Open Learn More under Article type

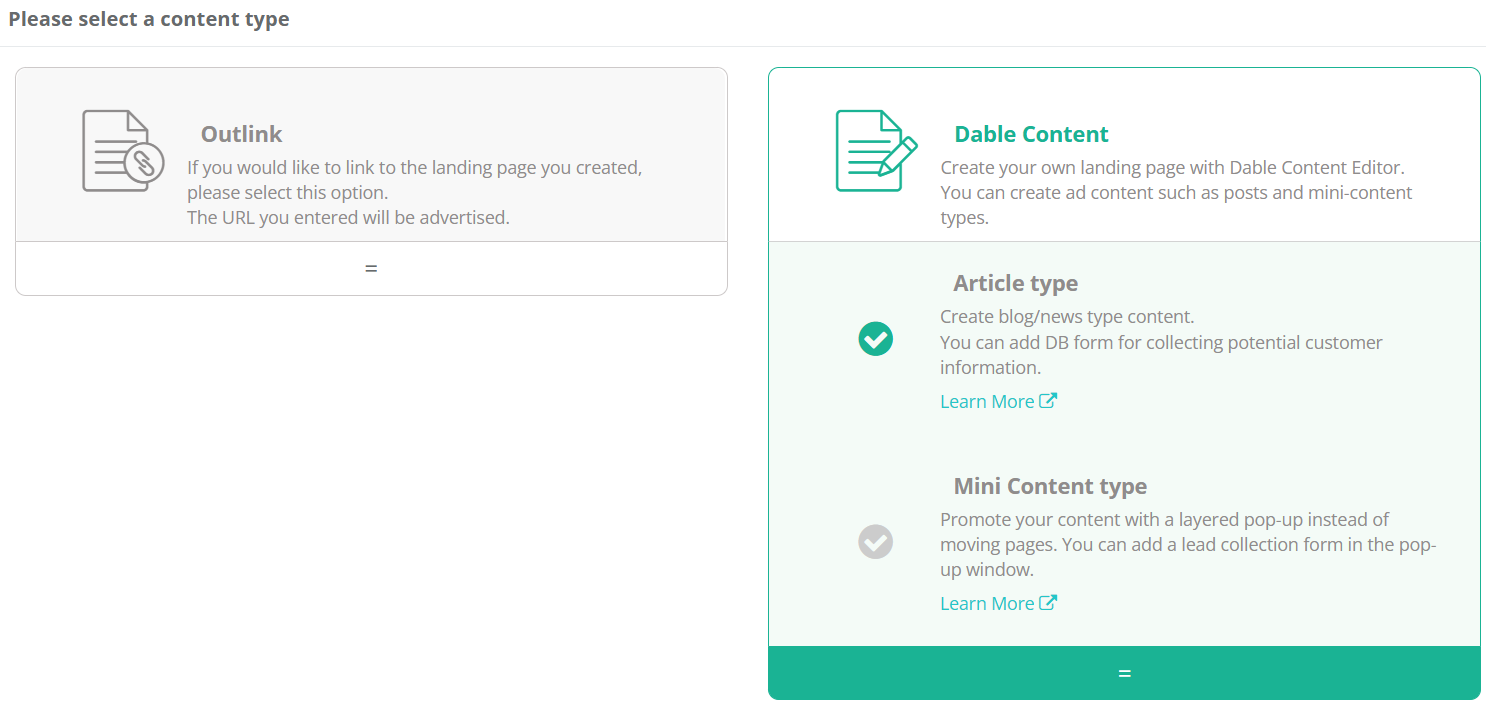tap(987, 401)
